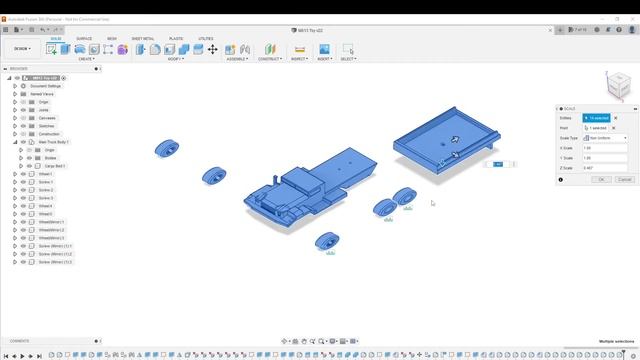The width and height of the screenshot is (640, 360).
Task: Toggle visibility of Screw:2 component
Action: (23, 190)
